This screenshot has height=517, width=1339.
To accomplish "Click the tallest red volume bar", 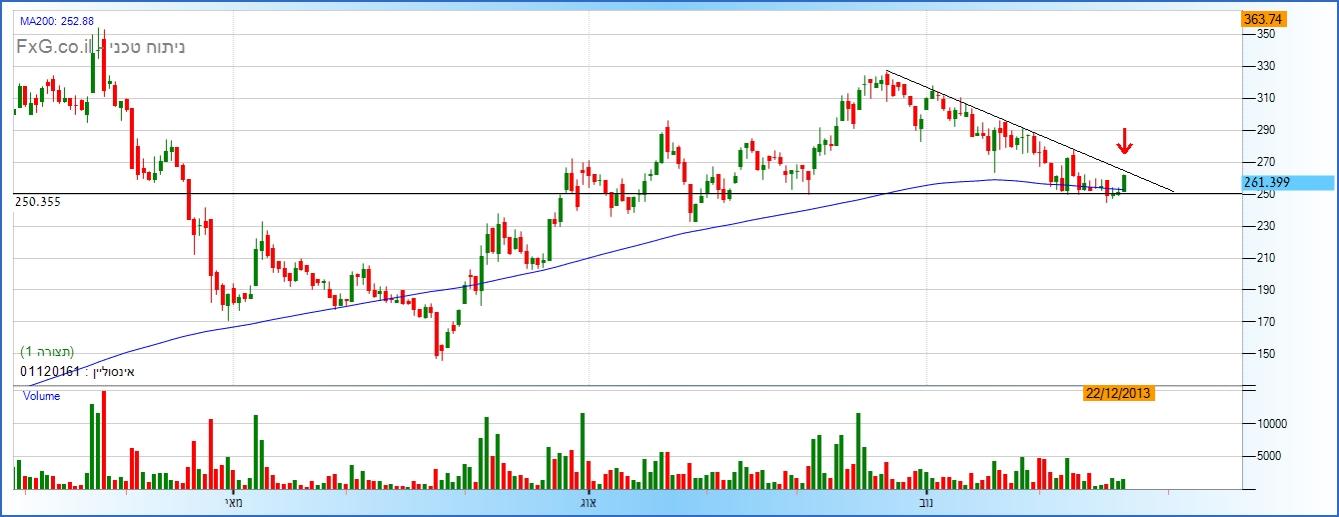I will pos(103,440).
